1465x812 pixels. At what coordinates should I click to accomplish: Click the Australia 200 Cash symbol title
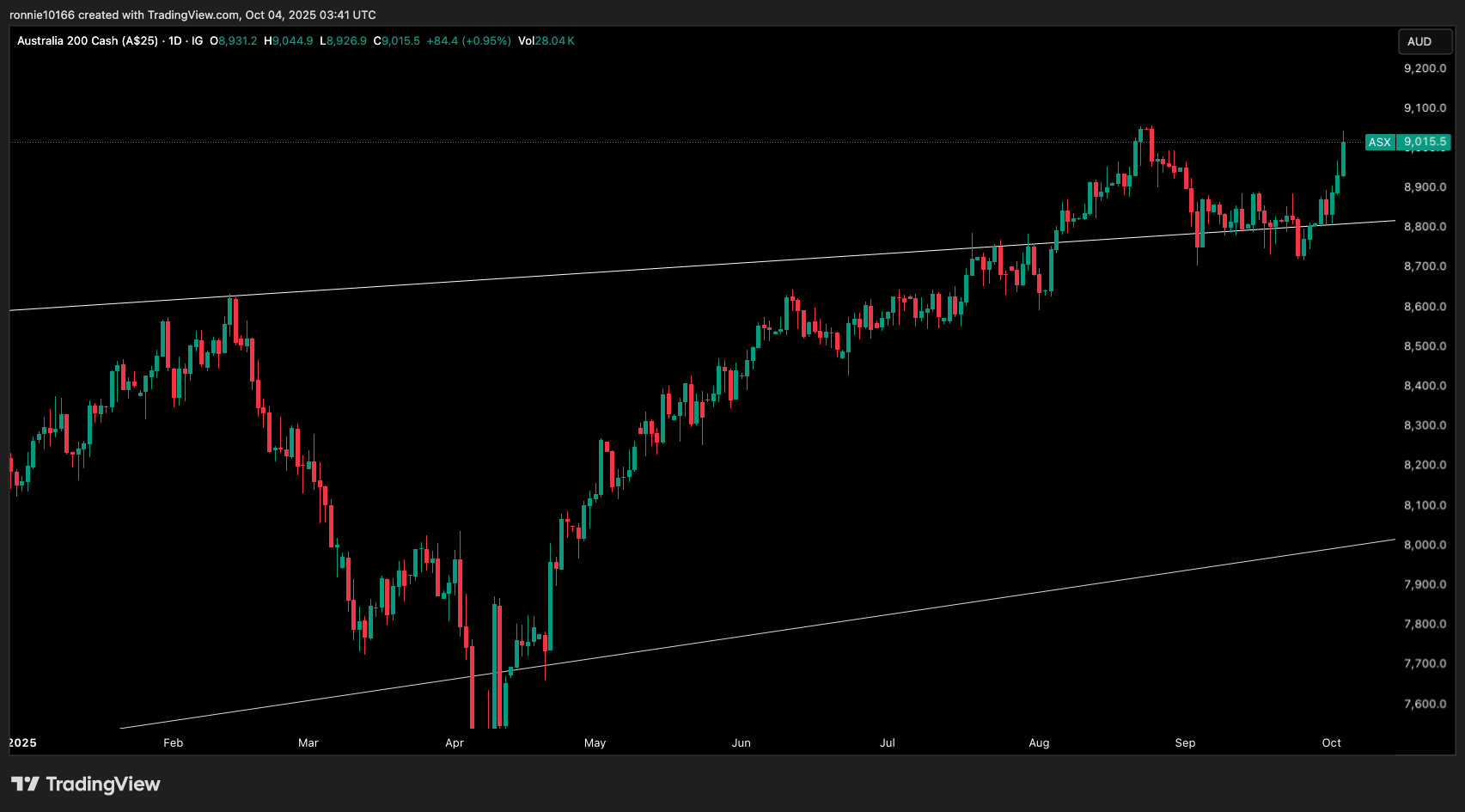[87, 41]
